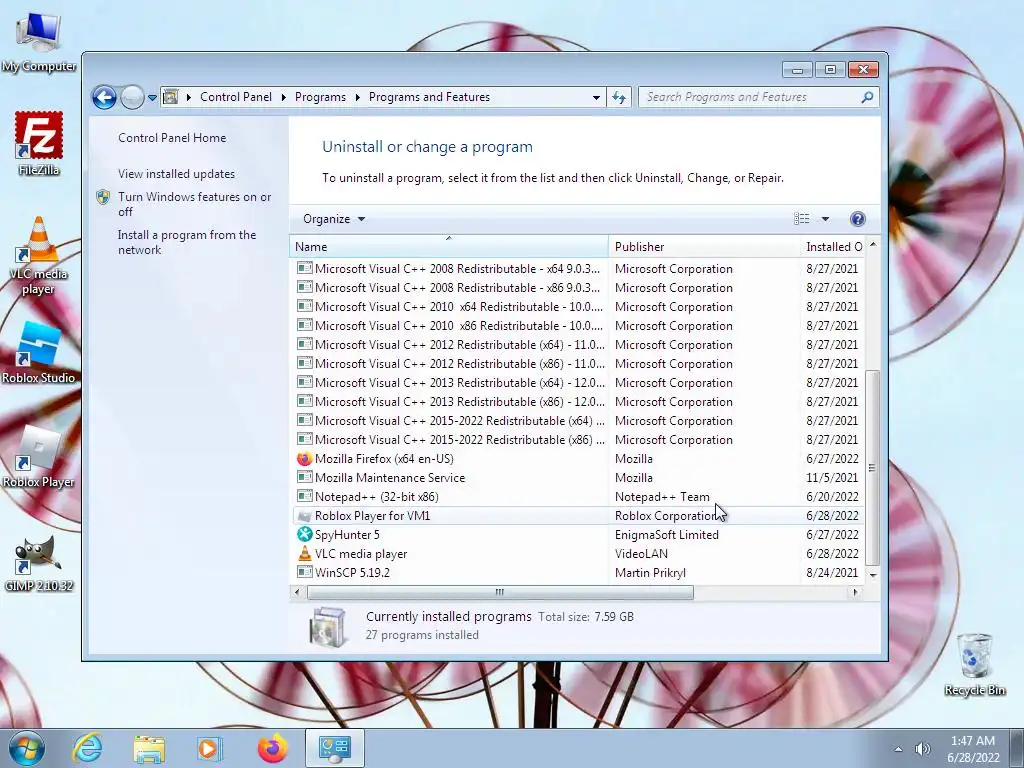This screenshot has height=768, width=1024.
Task: Open FileZilla desktop shortcut
Action: pos(39,144)
